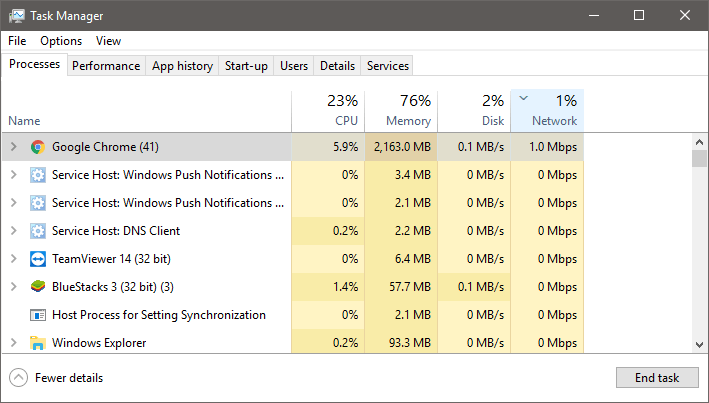The image size is (709, 403).
Task: Select Chrome's 5.9% CPU cell
Action: click(x=328, y=147)
